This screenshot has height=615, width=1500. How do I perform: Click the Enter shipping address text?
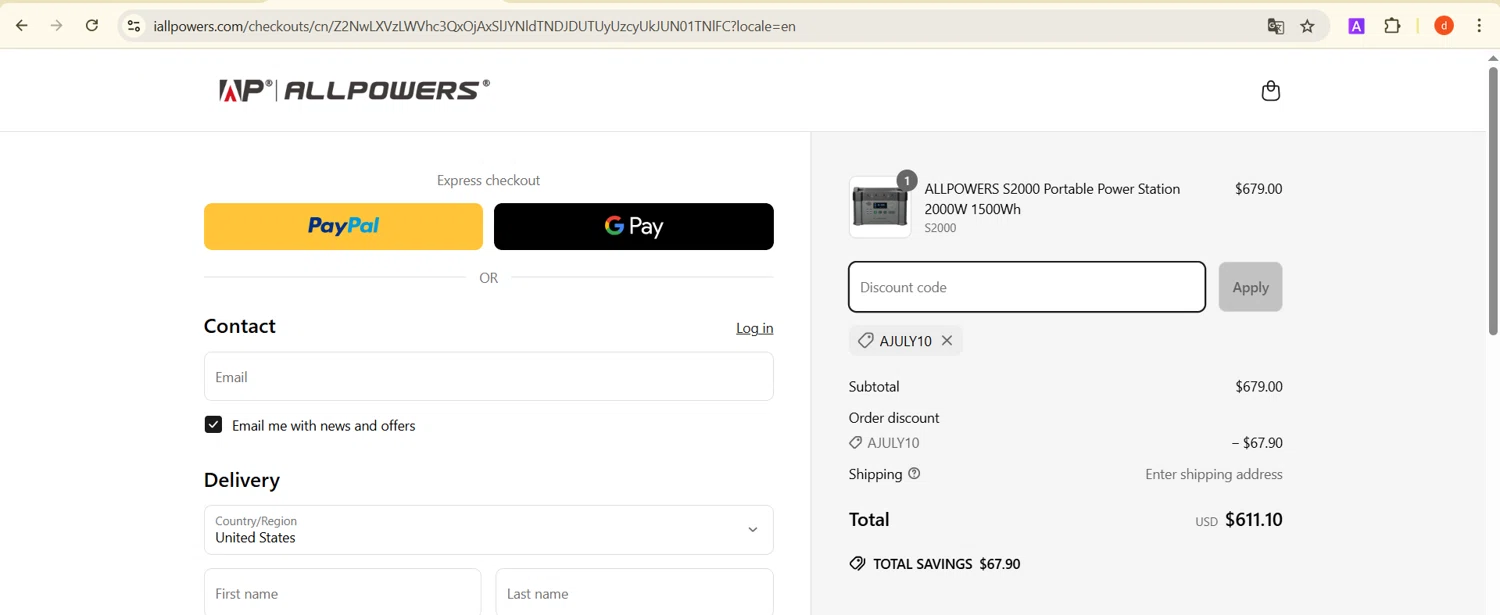[1214, 474]
